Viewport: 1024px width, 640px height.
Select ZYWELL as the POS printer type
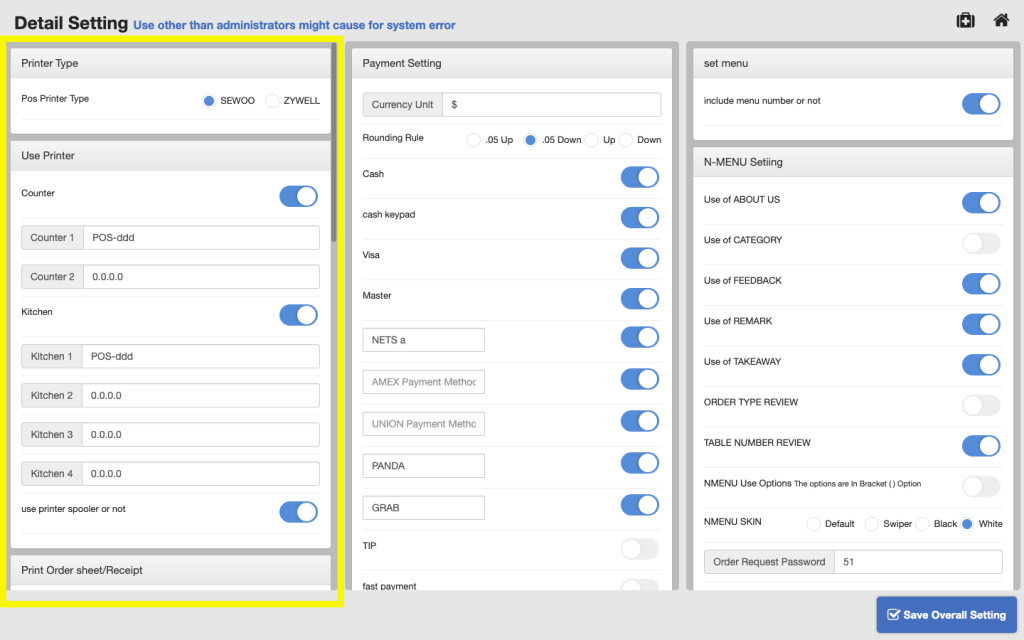click(x=272, y=101)
